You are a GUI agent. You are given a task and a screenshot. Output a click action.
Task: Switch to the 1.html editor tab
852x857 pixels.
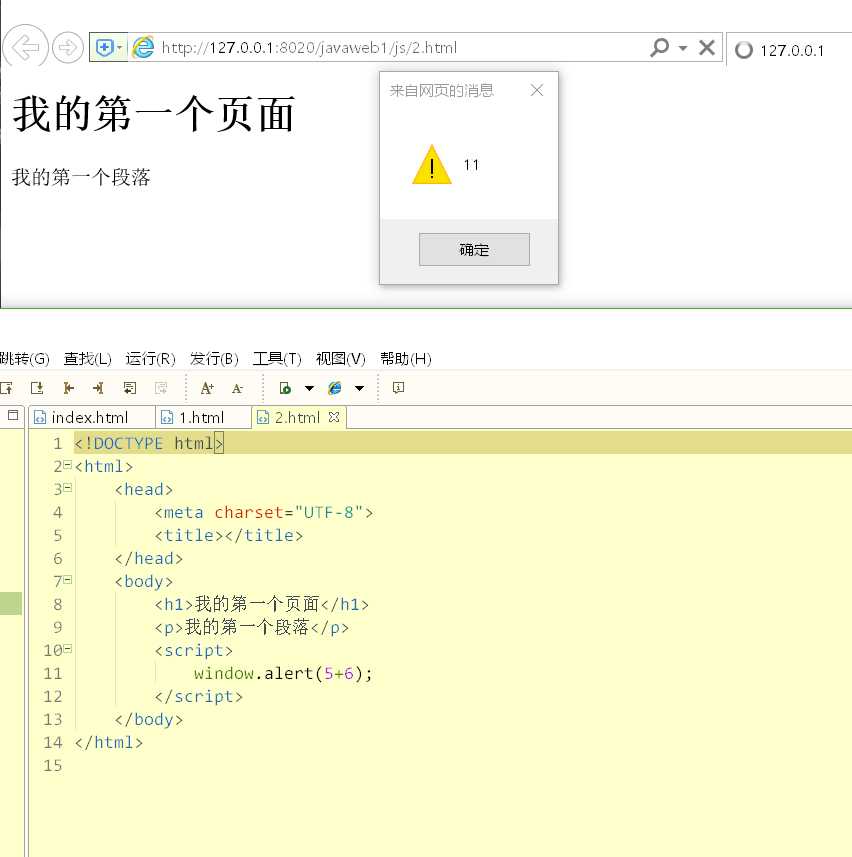point(201,418)
